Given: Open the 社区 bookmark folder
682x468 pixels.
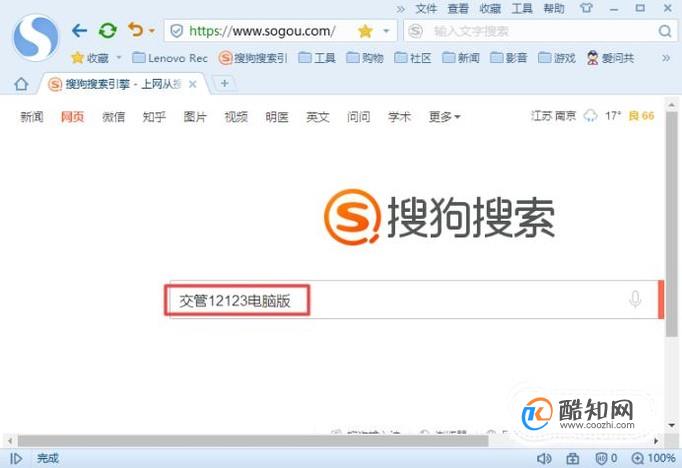Looking at the screenshot, I should 413,58.
